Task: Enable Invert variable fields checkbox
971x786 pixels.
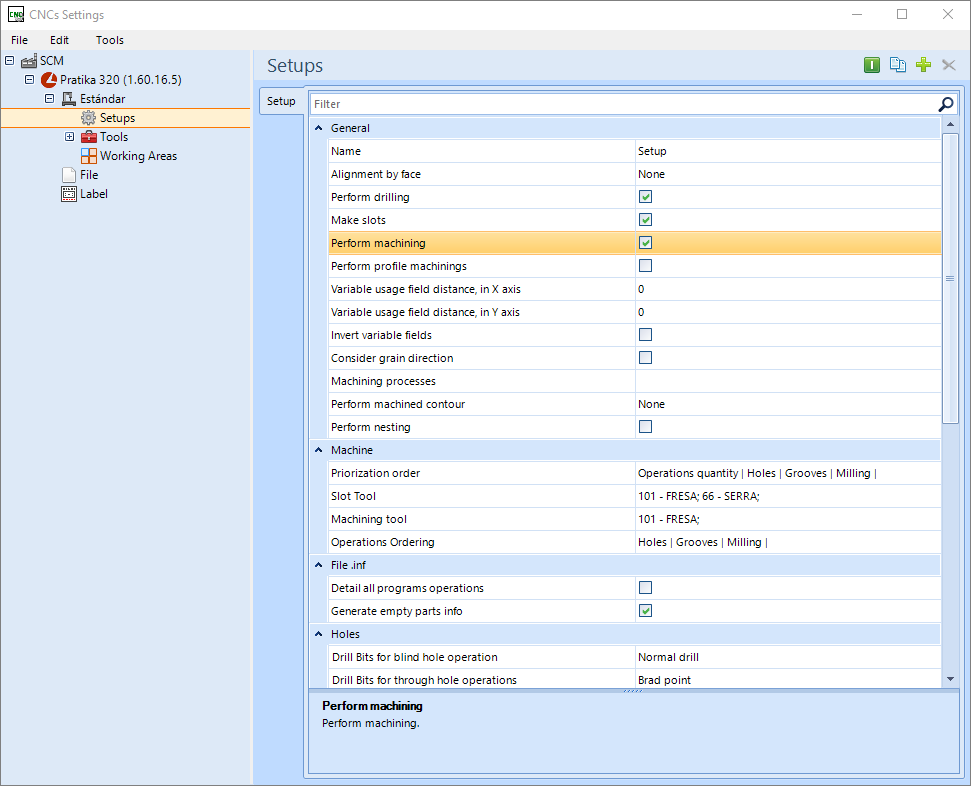Action: point(645,335)
